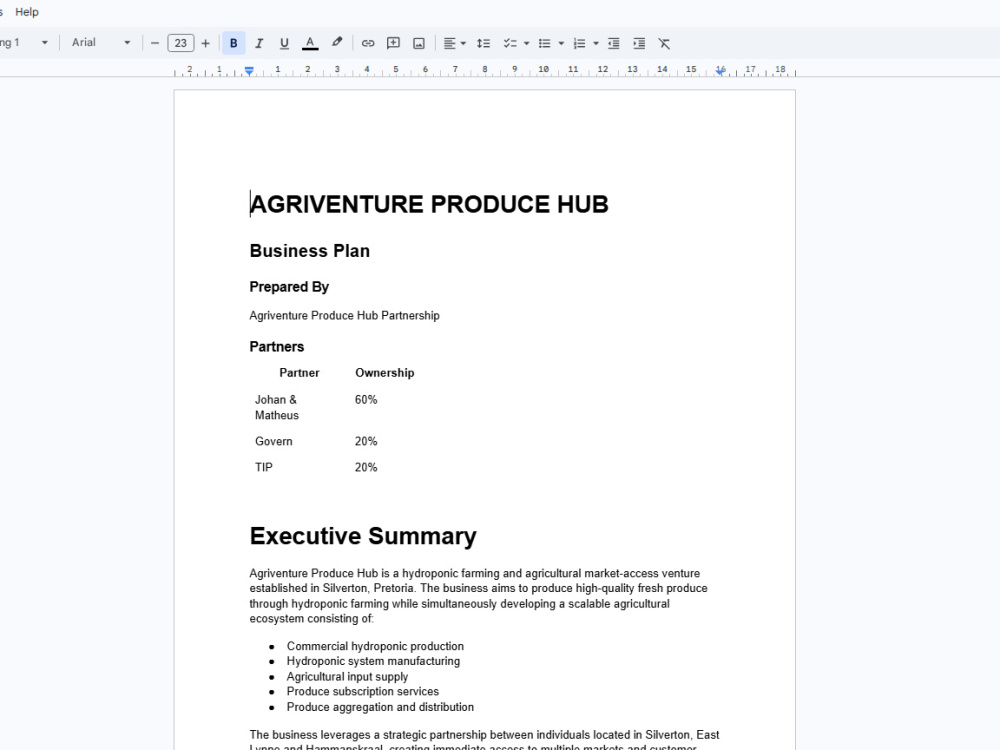The width and height of the screenshot is (1000, 750).
Task: Click the 20% cell in TIP row
Action: pyautogui.click(x=366, y=467)
